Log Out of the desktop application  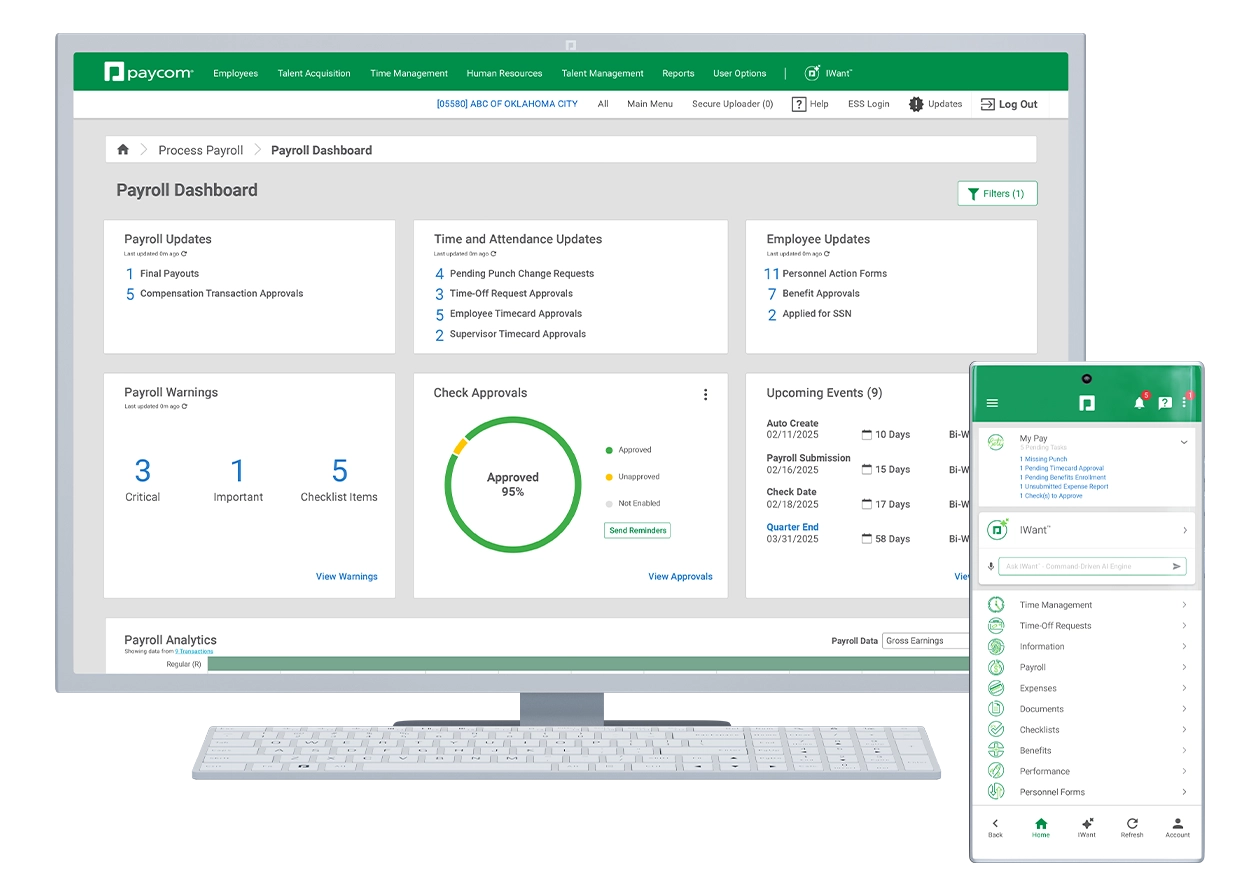[1009, 104]
